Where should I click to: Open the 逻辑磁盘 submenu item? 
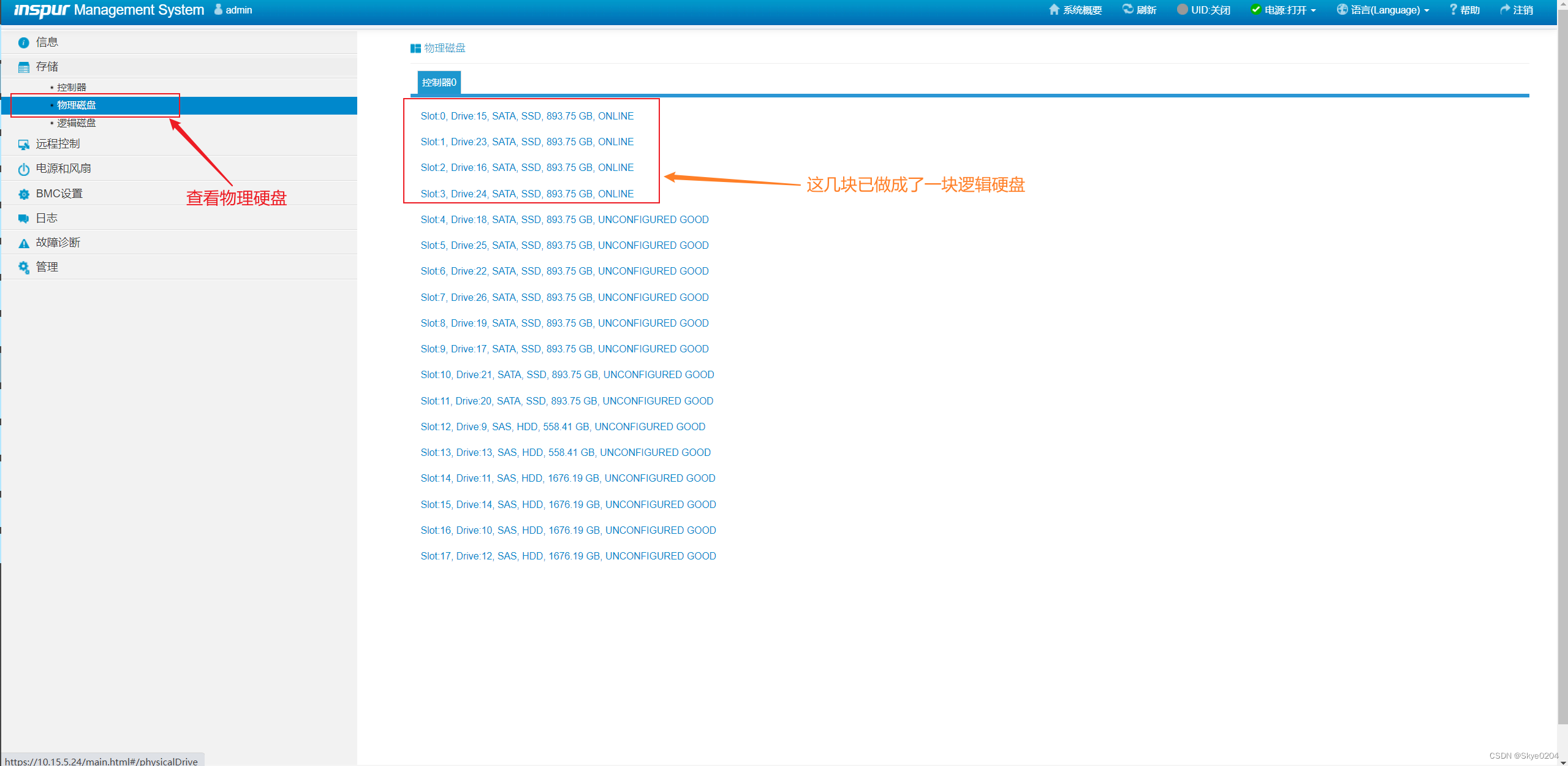point(76,123)
